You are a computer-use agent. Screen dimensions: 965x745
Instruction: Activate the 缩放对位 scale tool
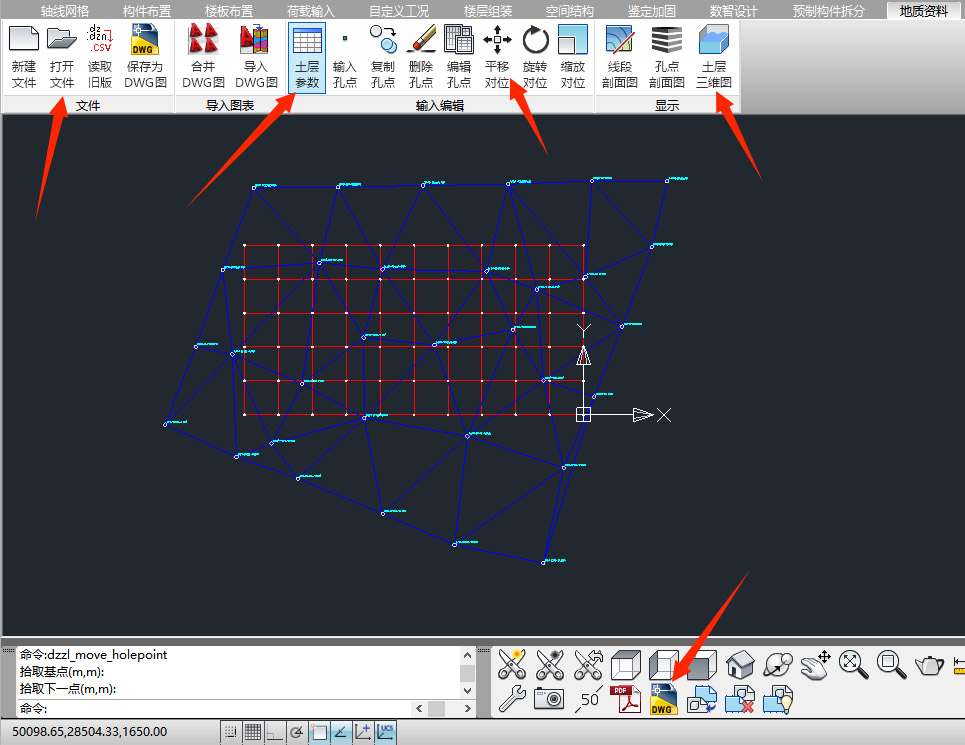[x=572, y=57]
